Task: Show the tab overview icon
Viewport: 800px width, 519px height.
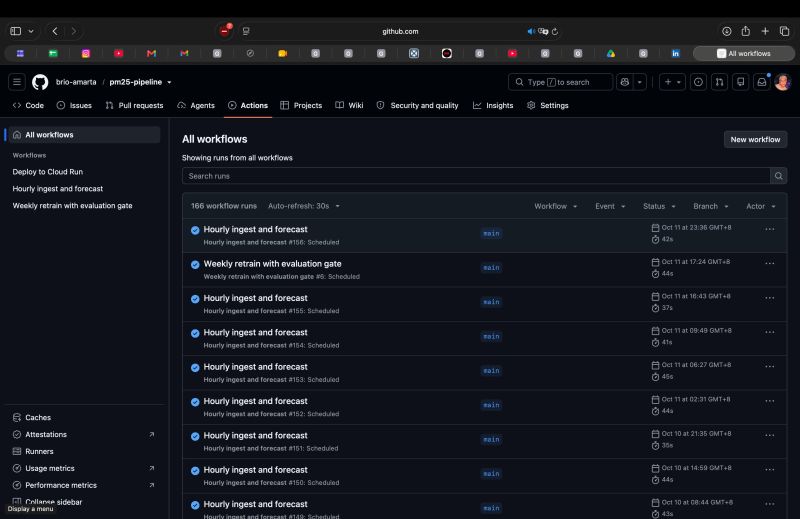Action: pos(785,31)
